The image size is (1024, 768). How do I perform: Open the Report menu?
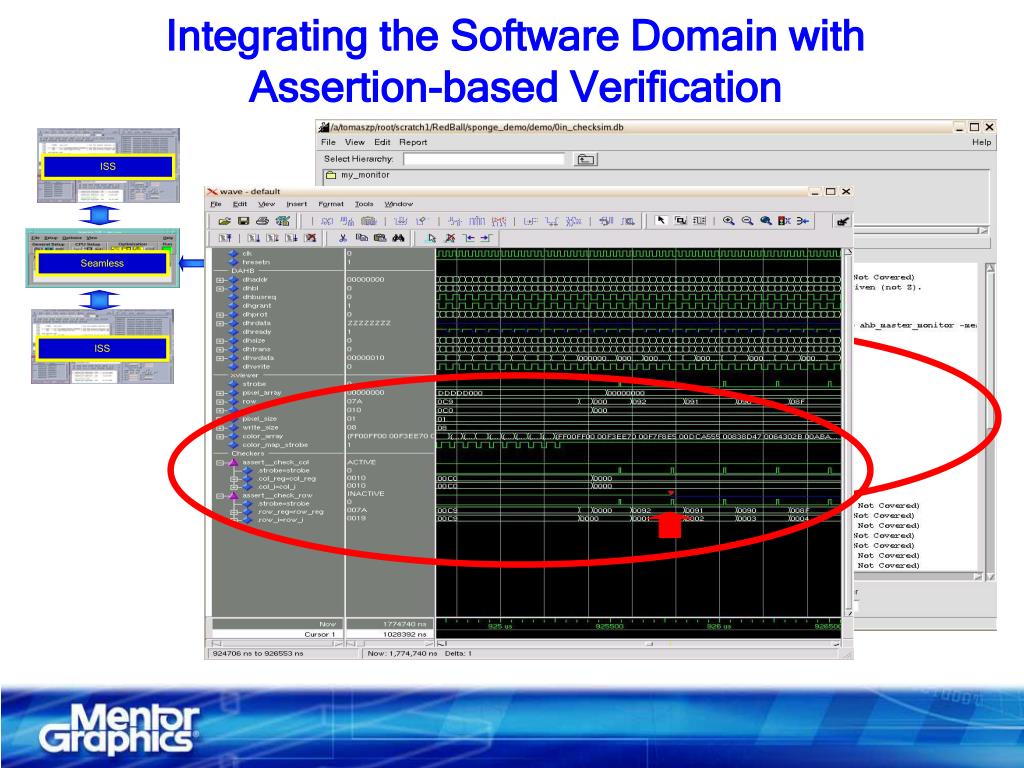pyautogui.click(x=413, y=143)
